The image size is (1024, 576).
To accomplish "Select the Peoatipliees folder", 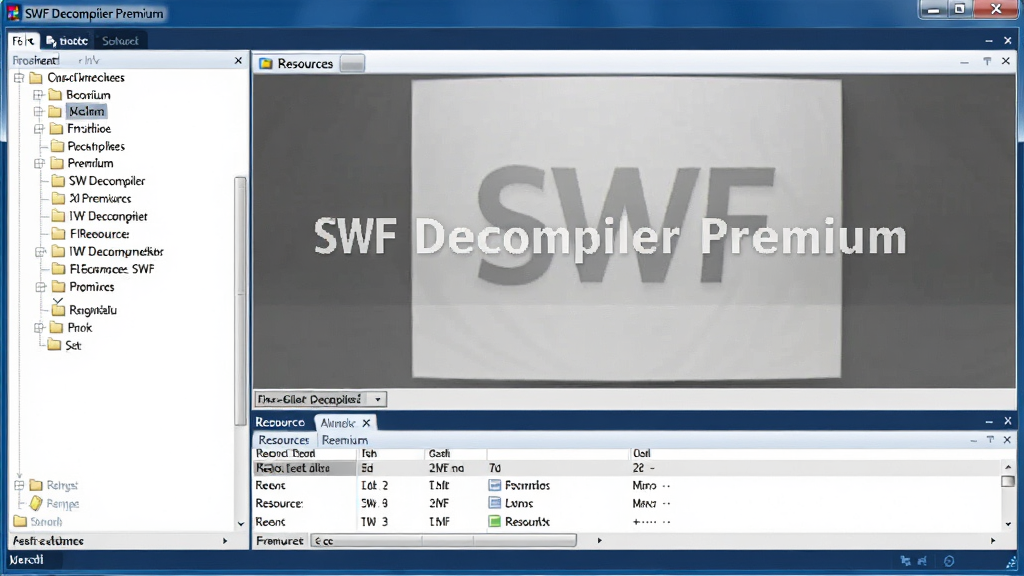I will 96,146.
